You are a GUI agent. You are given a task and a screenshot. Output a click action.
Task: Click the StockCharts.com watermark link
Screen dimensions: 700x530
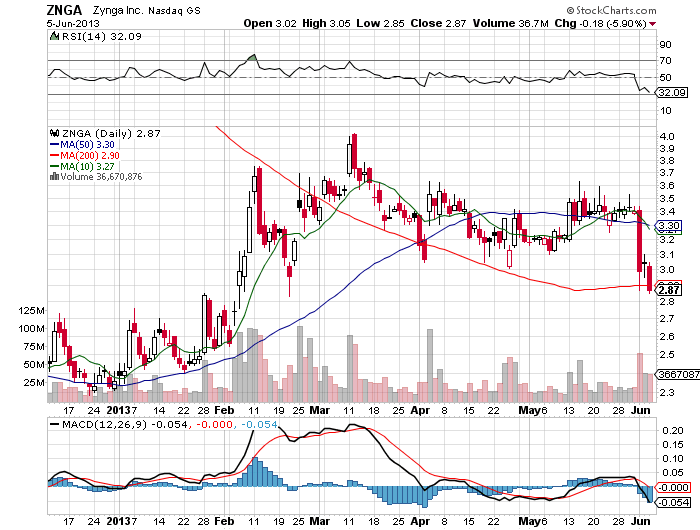611,10
